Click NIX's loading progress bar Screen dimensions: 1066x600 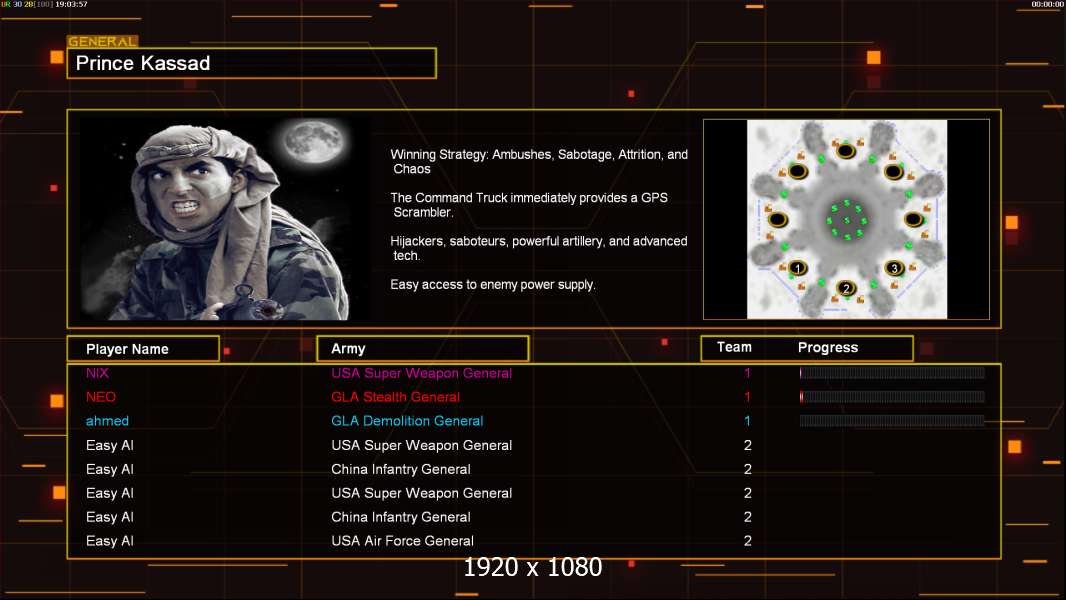click(892, 372)
